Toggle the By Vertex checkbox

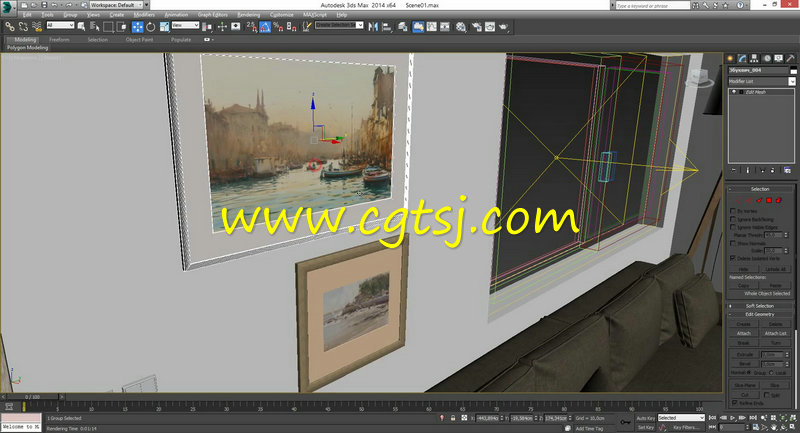[733, 211]
